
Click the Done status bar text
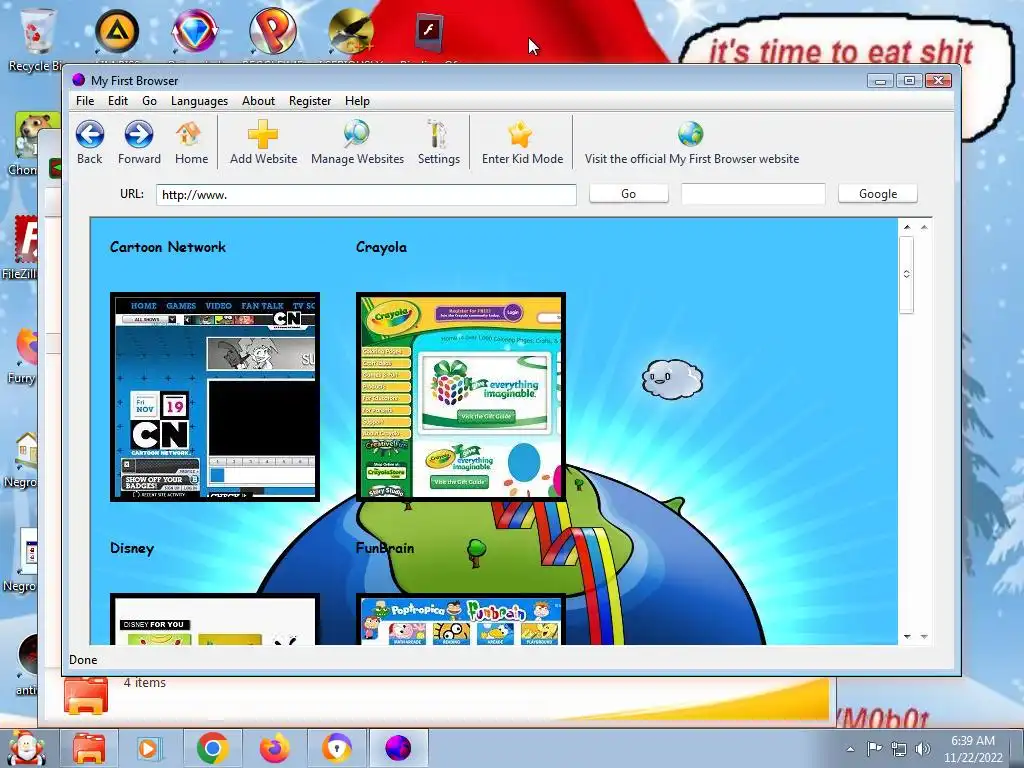pos(83,660)
